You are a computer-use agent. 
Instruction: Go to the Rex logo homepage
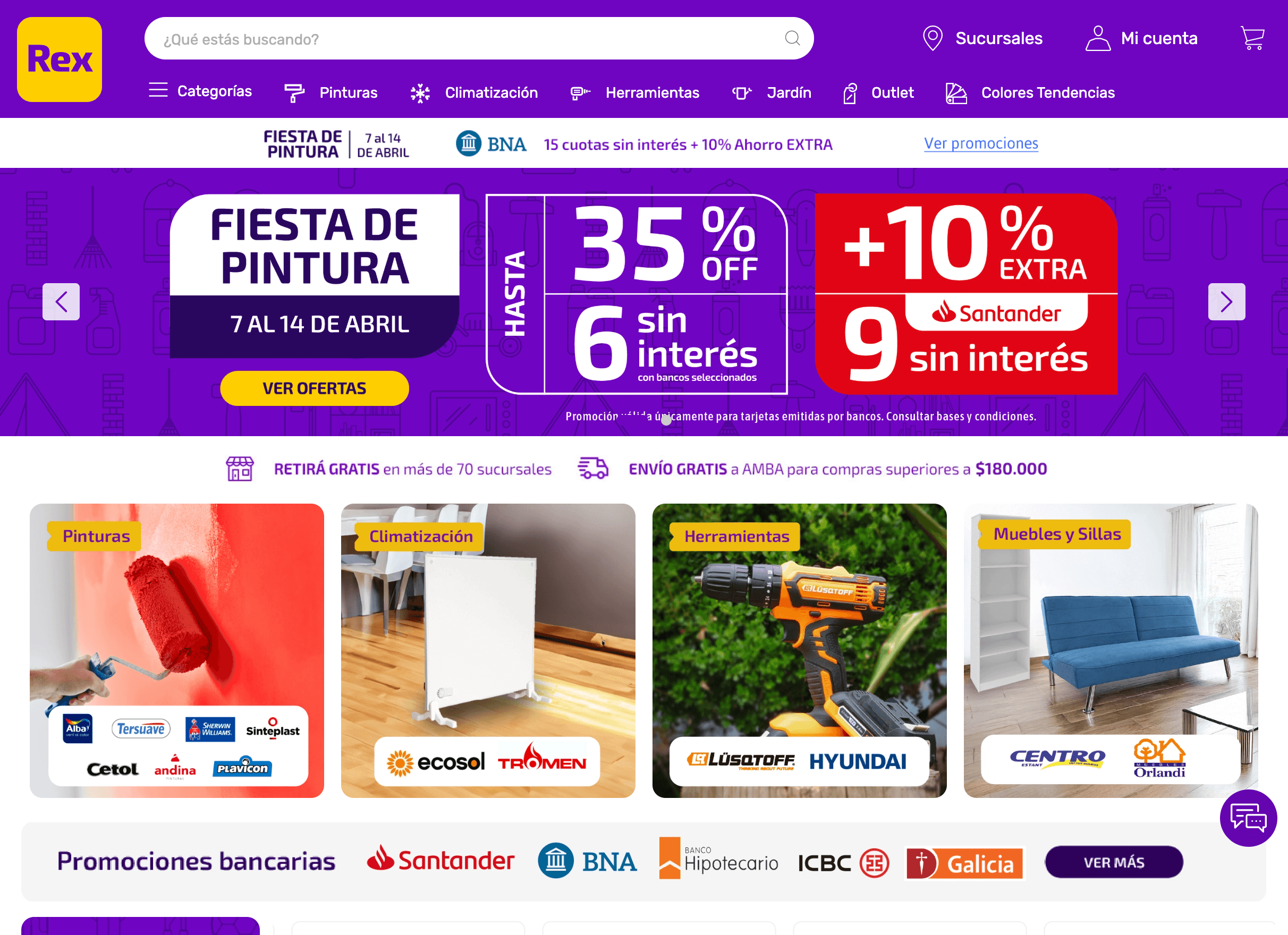60,59
